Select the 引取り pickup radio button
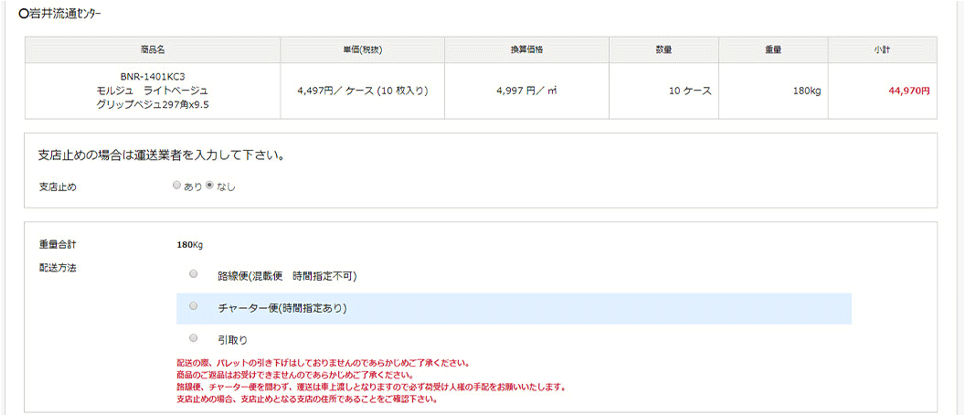This screenshot has width=964, height=418. tap(193, 339)
